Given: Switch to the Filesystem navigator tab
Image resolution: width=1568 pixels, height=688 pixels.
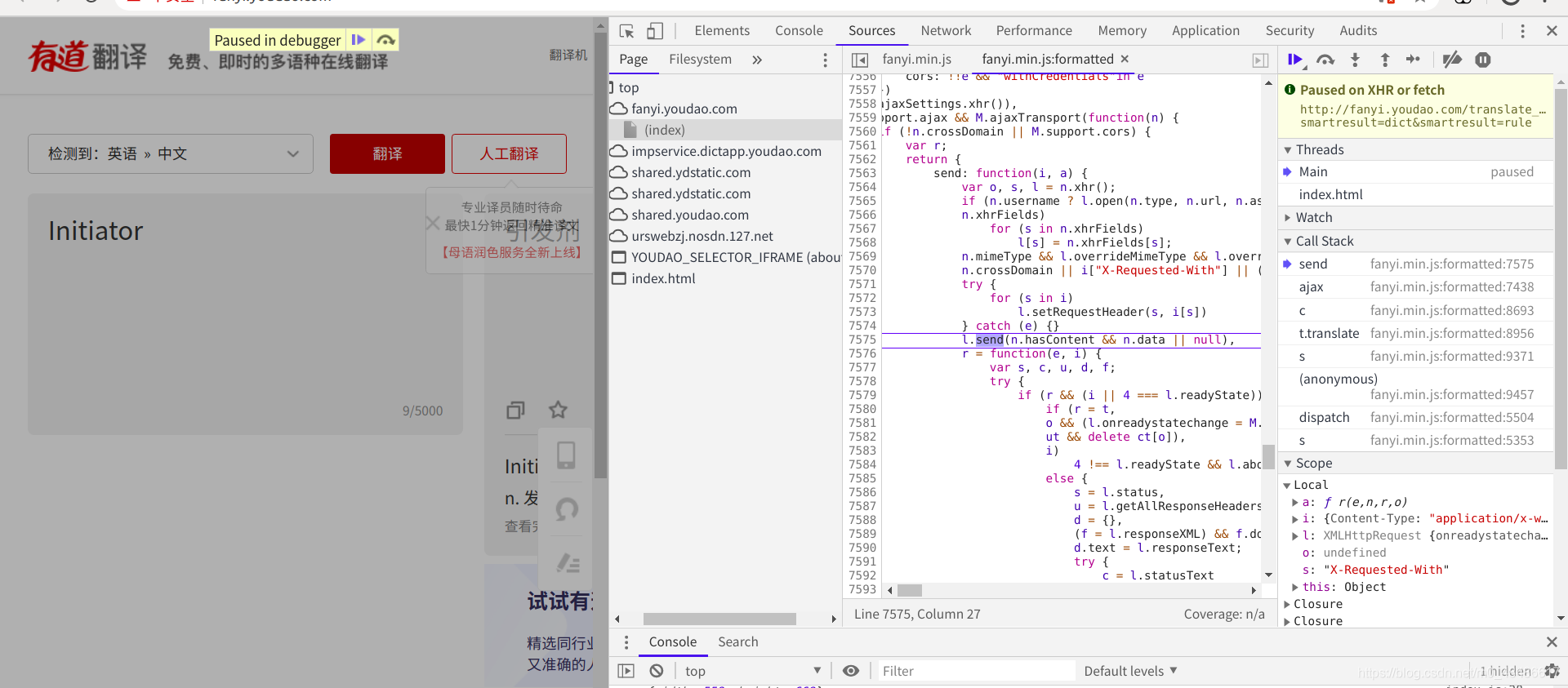Looking at the screenshot, I should coord(700,60).
